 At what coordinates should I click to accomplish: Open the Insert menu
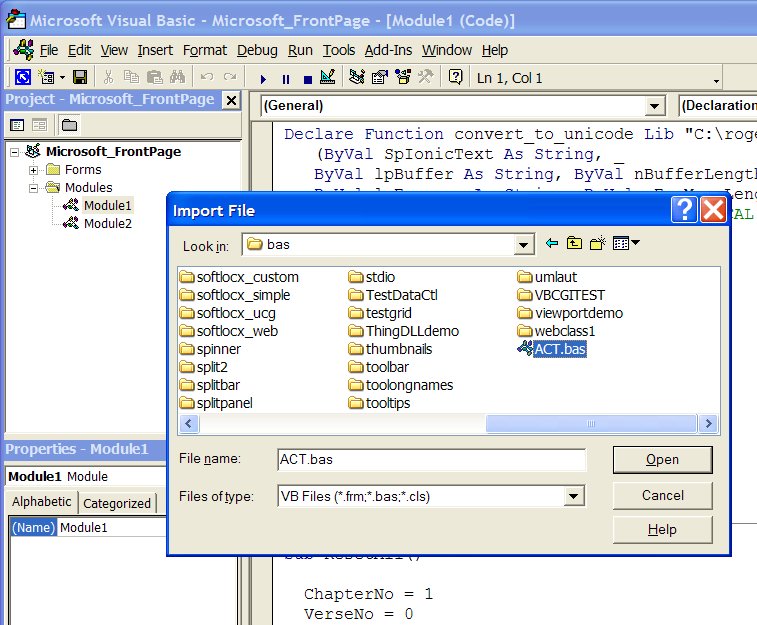tap(155, 50)
